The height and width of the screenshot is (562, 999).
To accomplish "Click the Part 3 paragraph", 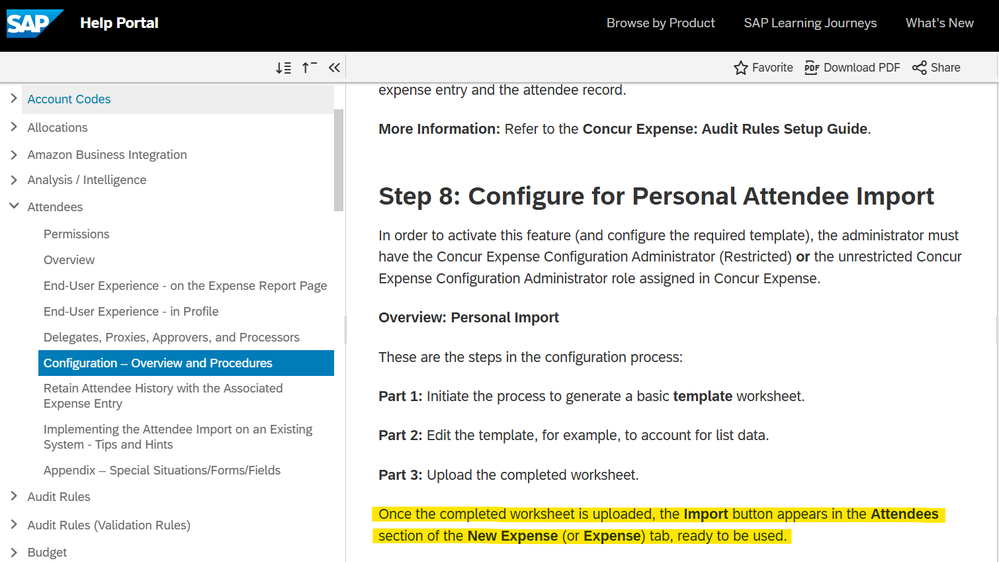I will pyautogui.click(x=508, y=475).
